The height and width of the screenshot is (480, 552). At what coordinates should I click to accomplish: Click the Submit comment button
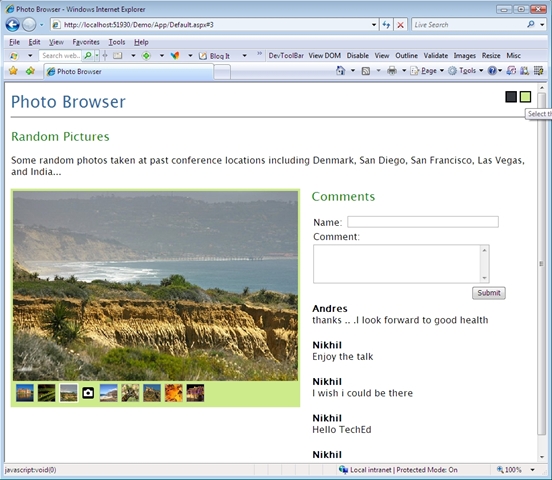pyautogui.click(x=489, y=293)
